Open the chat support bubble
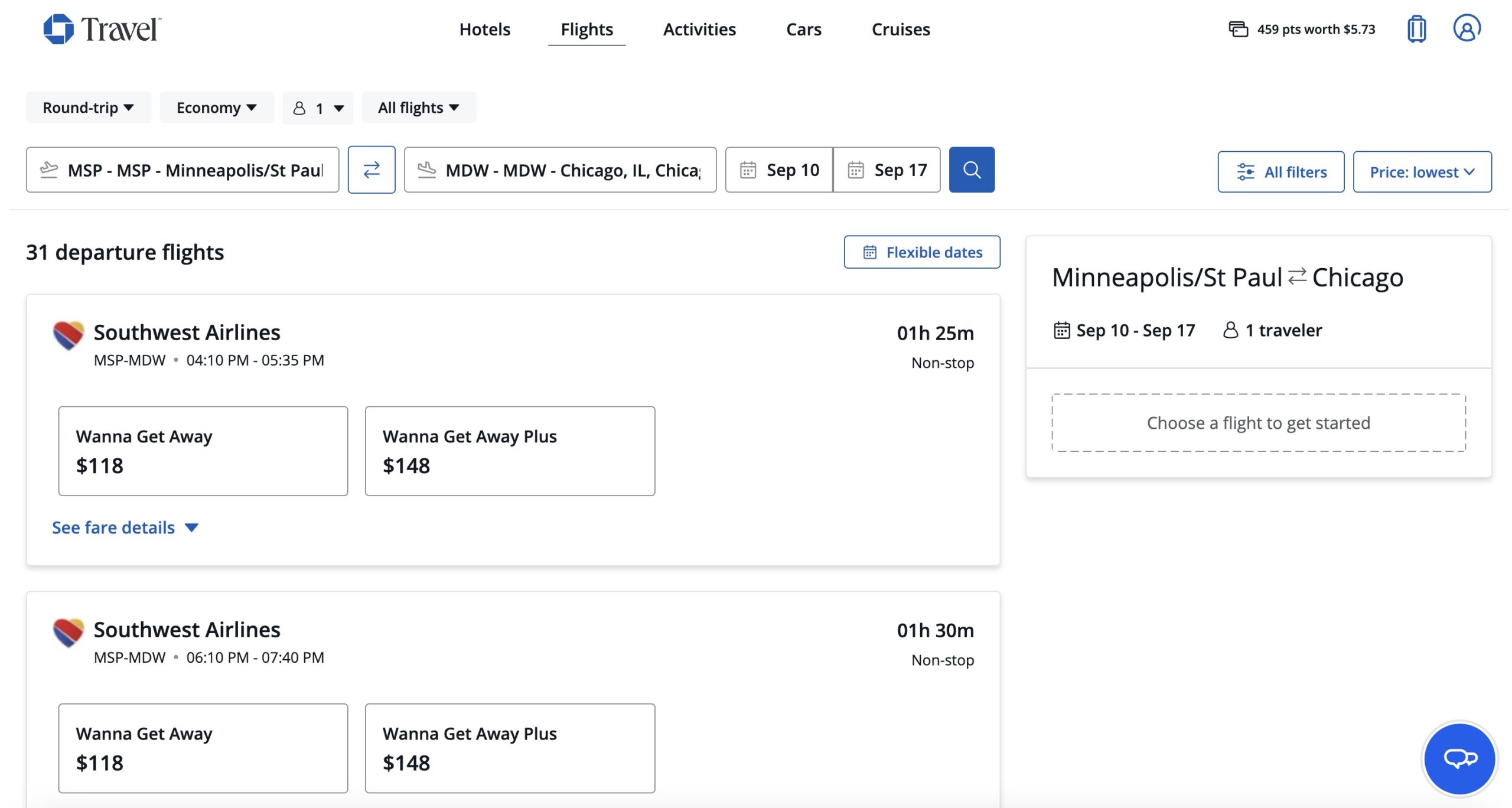Screen dimensions: 1512x808 pyautogui.click(x=1459, y=758)
